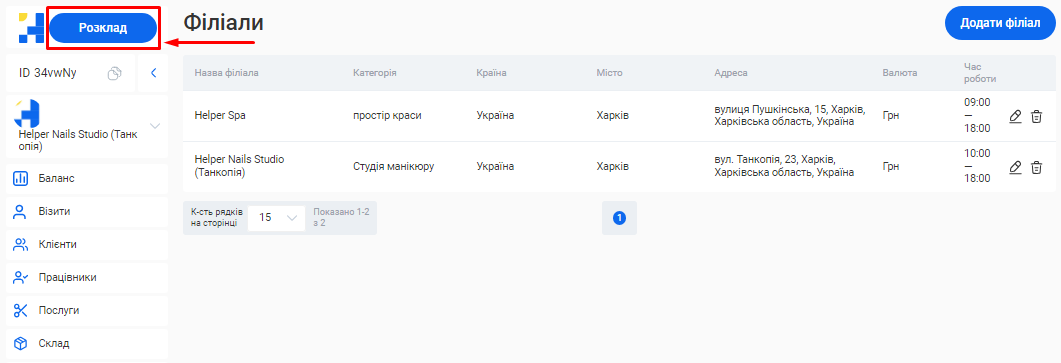Click the Країна column header
The width and height of the screenshot is (1061, 363).
(x=491, y=72)
